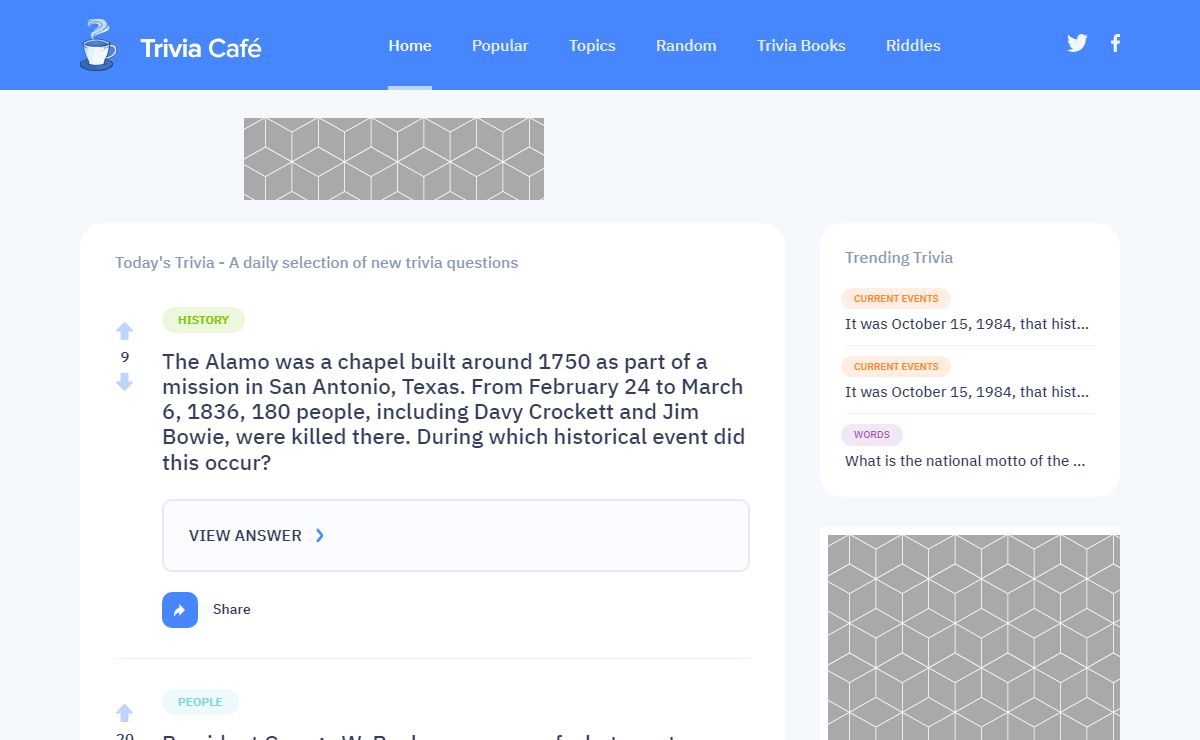Click the blue Share arrow icon
Viewport: 1200px width, 740px height.
[180, 610]
